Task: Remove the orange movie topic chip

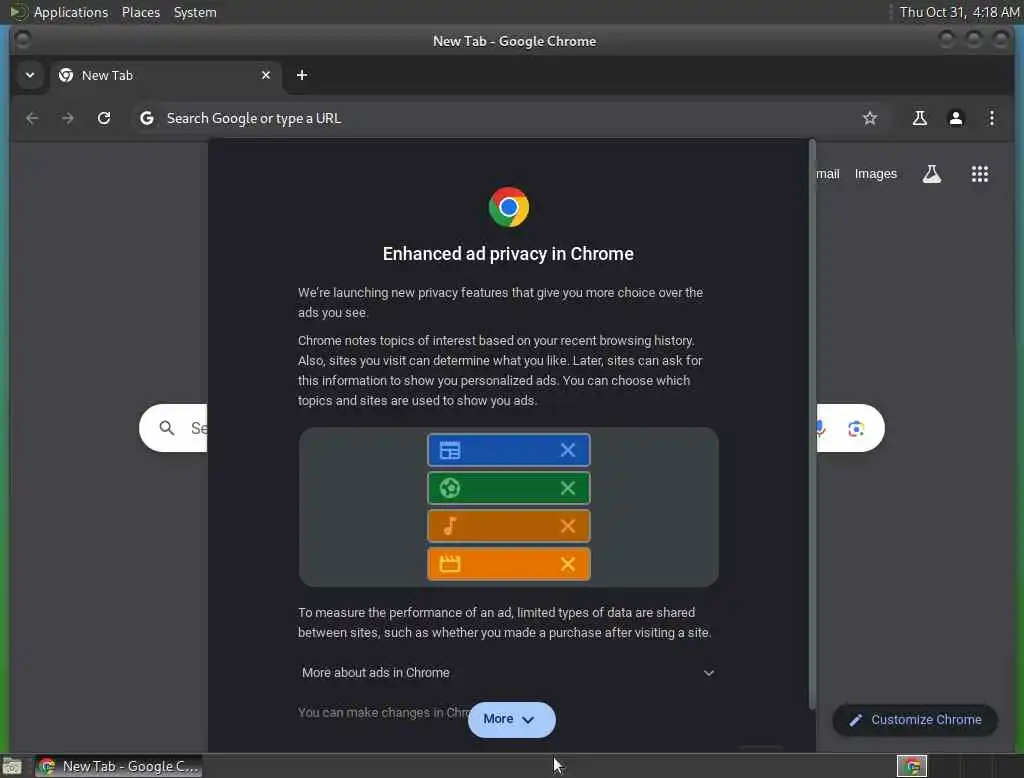Action: pyautogui.click(x=568, y=564)
